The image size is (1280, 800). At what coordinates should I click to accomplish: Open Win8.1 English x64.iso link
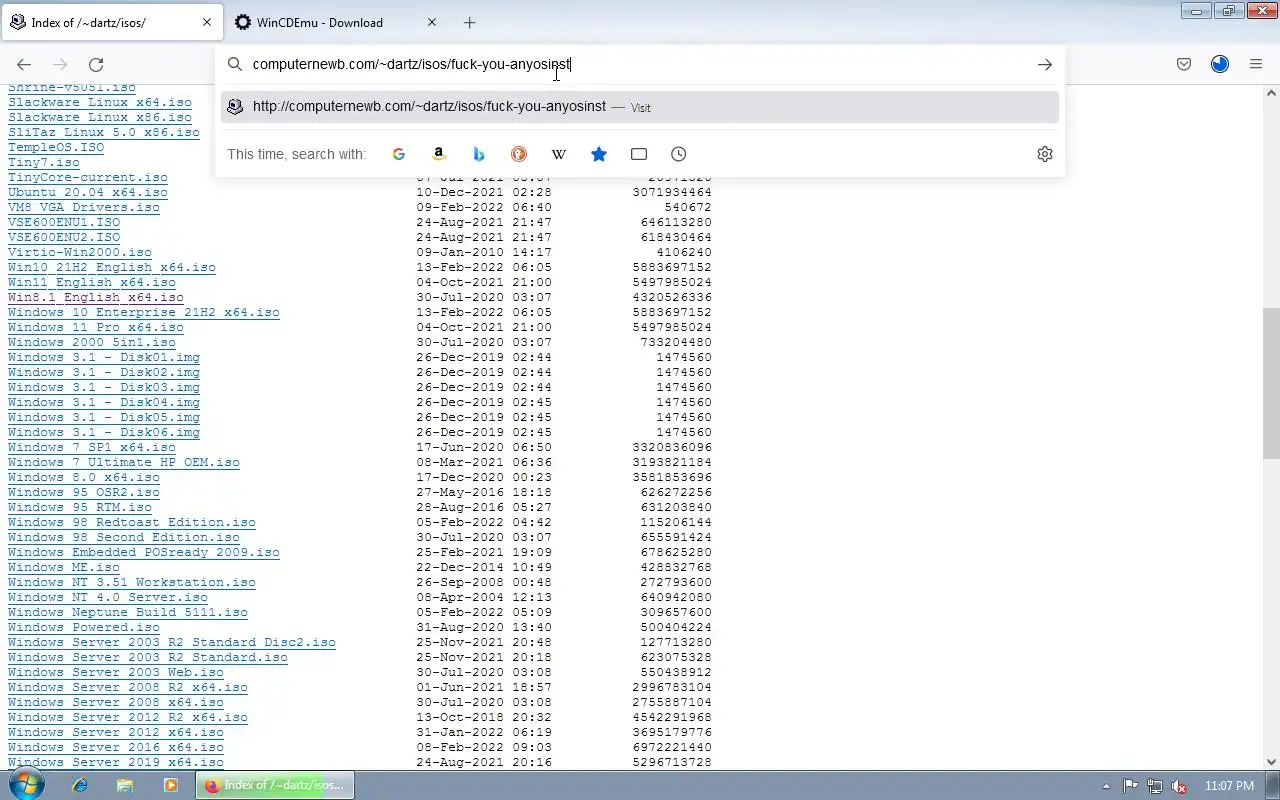click(96, 297)
